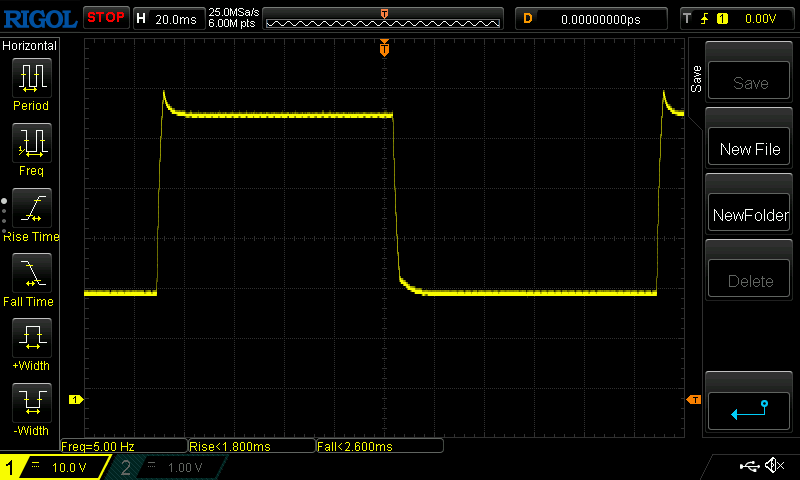Click the orange trigger position T marker

384,48
